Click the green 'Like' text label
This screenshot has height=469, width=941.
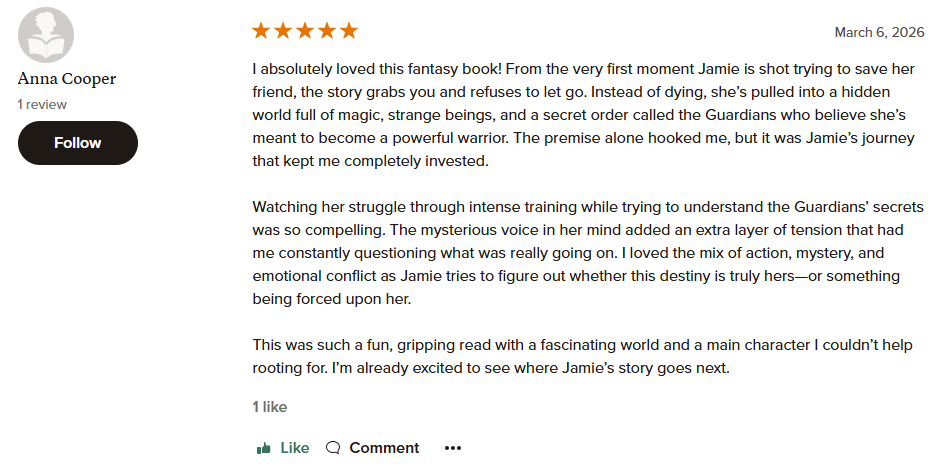[x=295, y=448]
